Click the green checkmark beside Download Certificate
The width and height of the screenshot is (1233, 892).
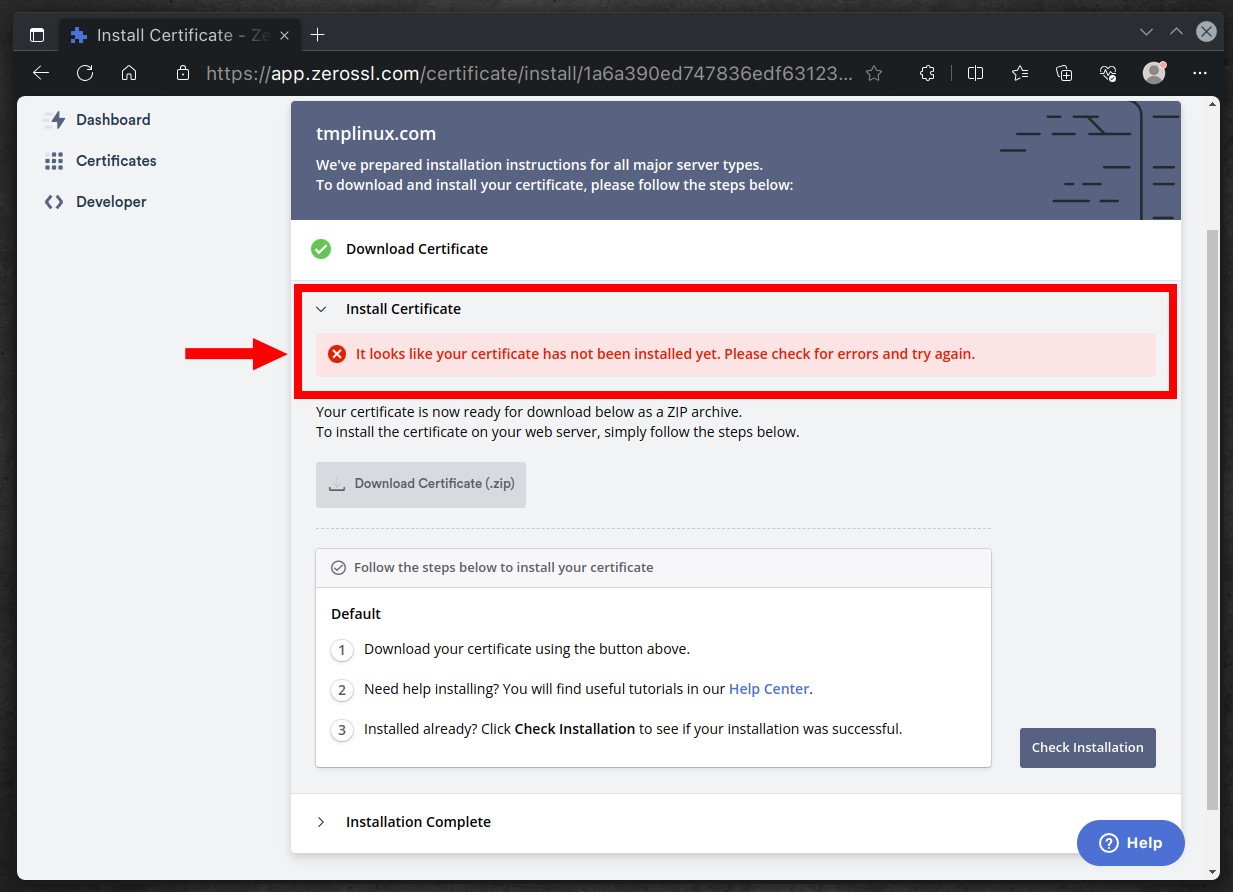[321, 249]
